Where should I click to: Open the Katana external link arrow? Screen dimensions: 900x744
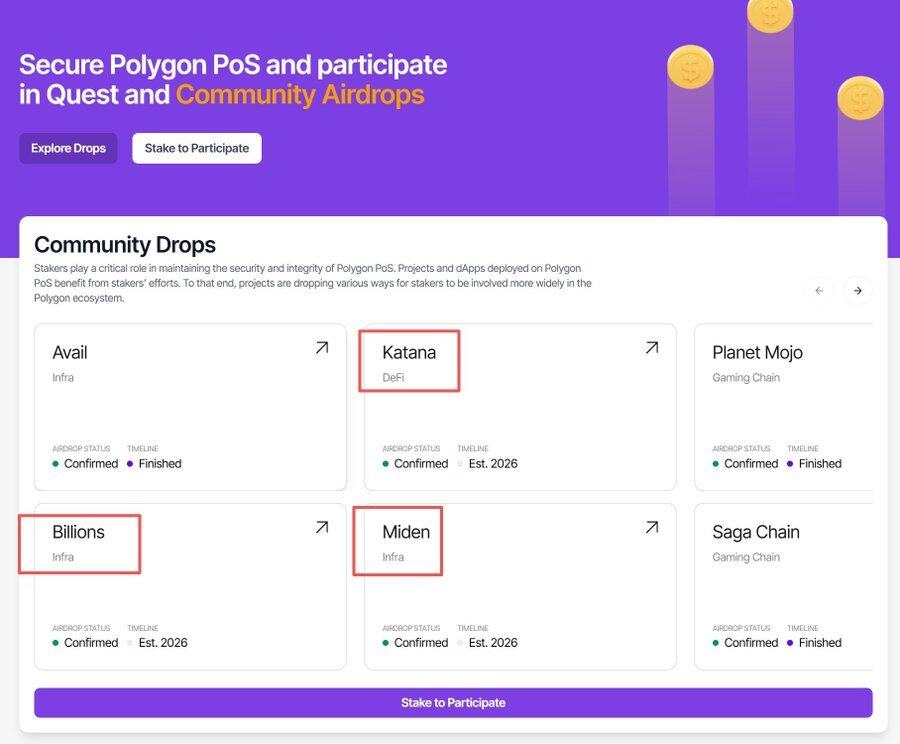coord(651,348)
